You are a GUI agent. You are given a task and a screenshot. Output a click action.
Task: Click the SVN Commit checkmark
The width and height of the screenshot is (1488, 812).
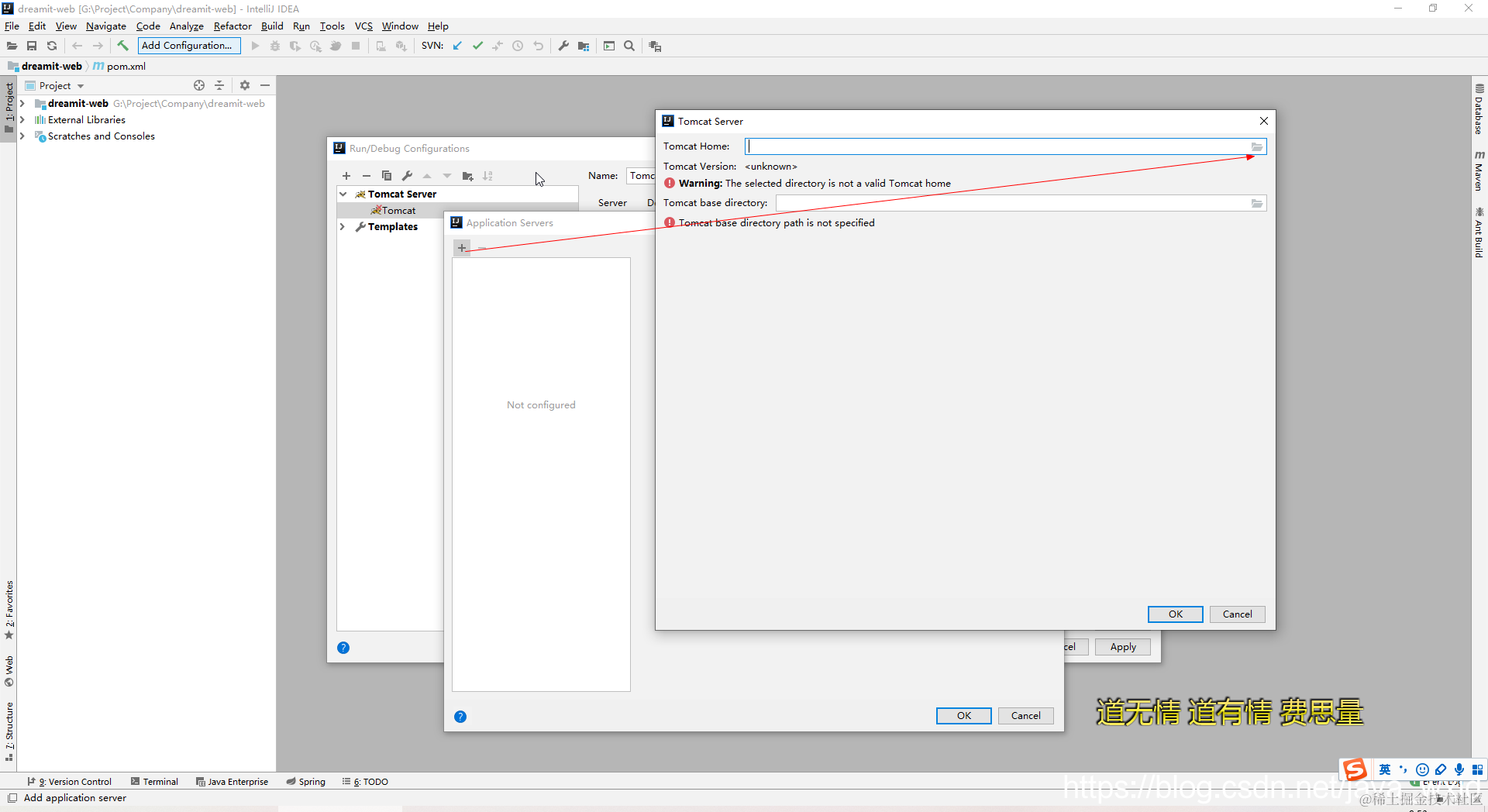(477, 46)
